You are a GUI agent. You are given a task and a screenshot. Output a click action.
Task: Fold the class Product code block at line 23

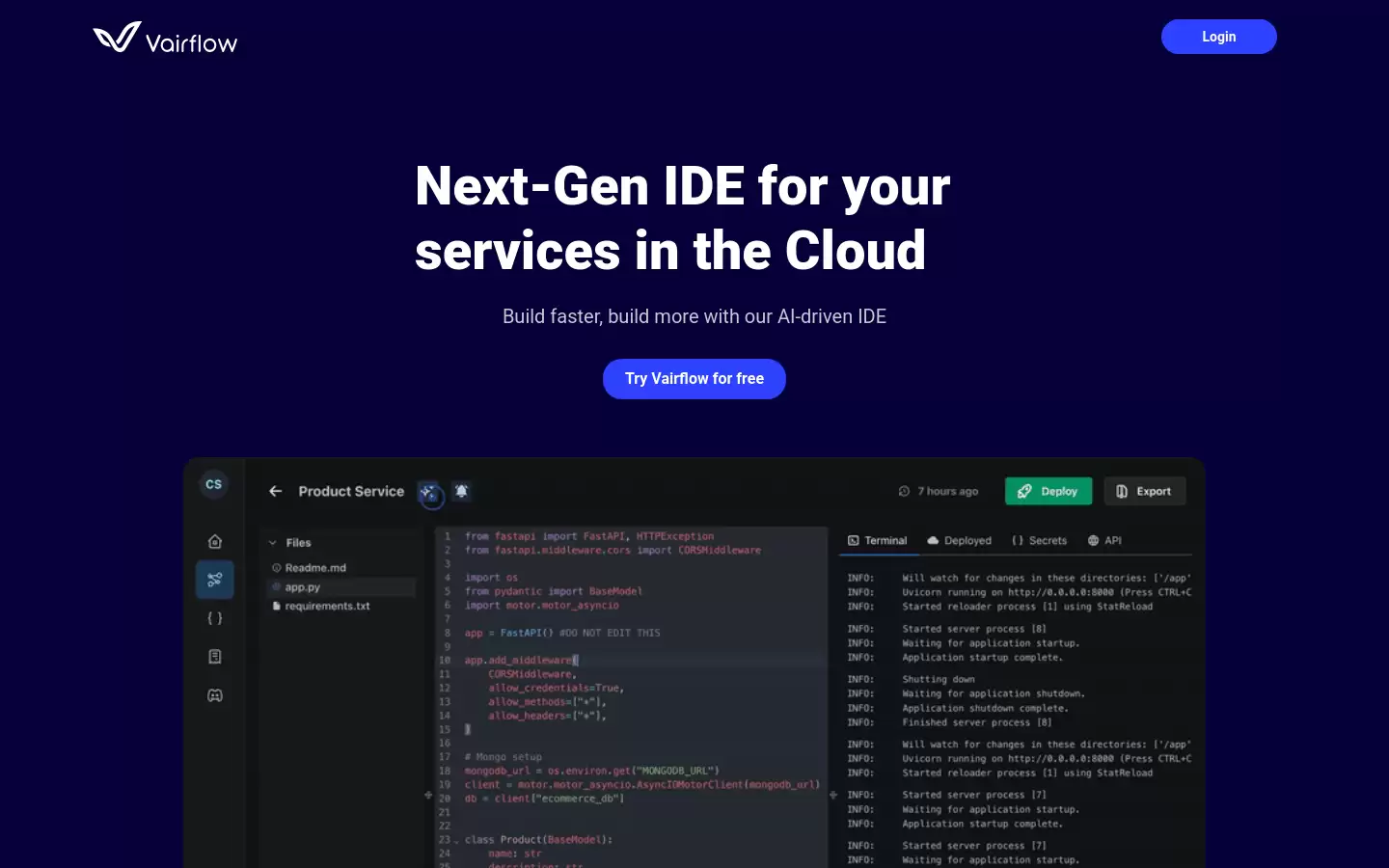click(x=456, y=840)
